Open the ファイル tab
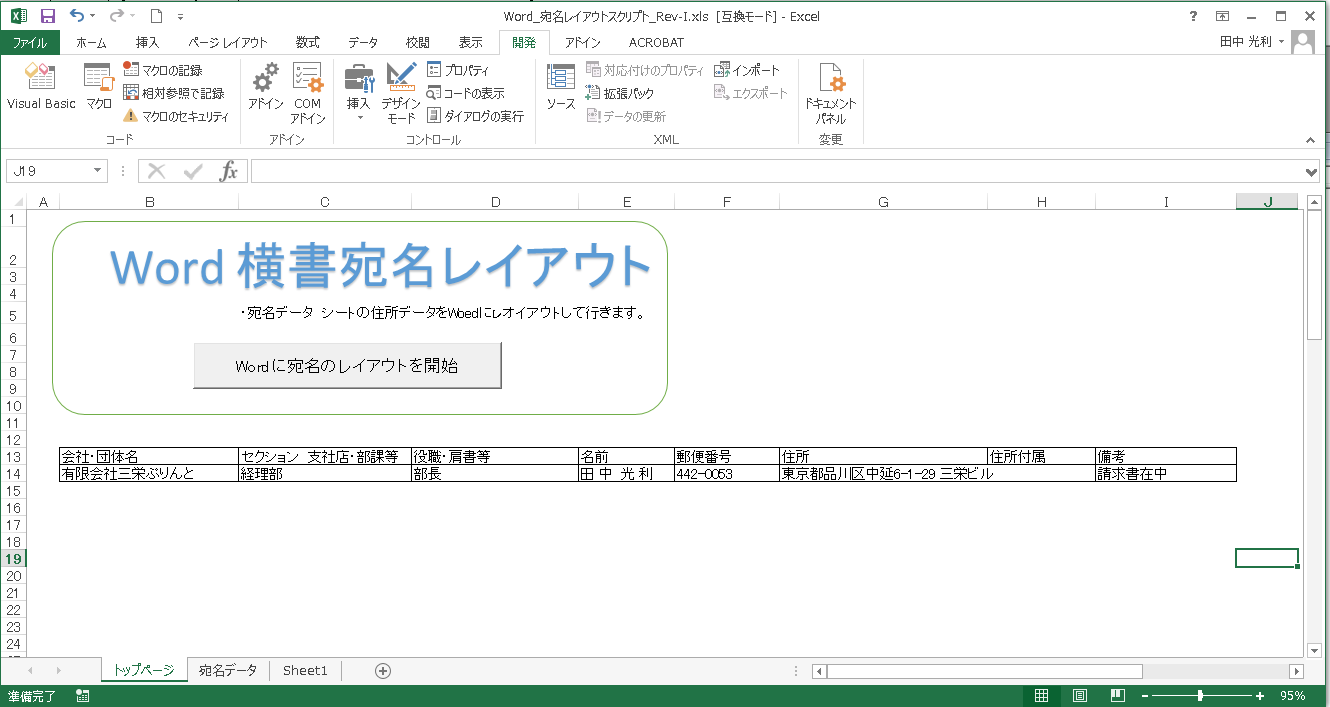The height and width of the screenshot is (707, 1330). [x=29, y=43]
